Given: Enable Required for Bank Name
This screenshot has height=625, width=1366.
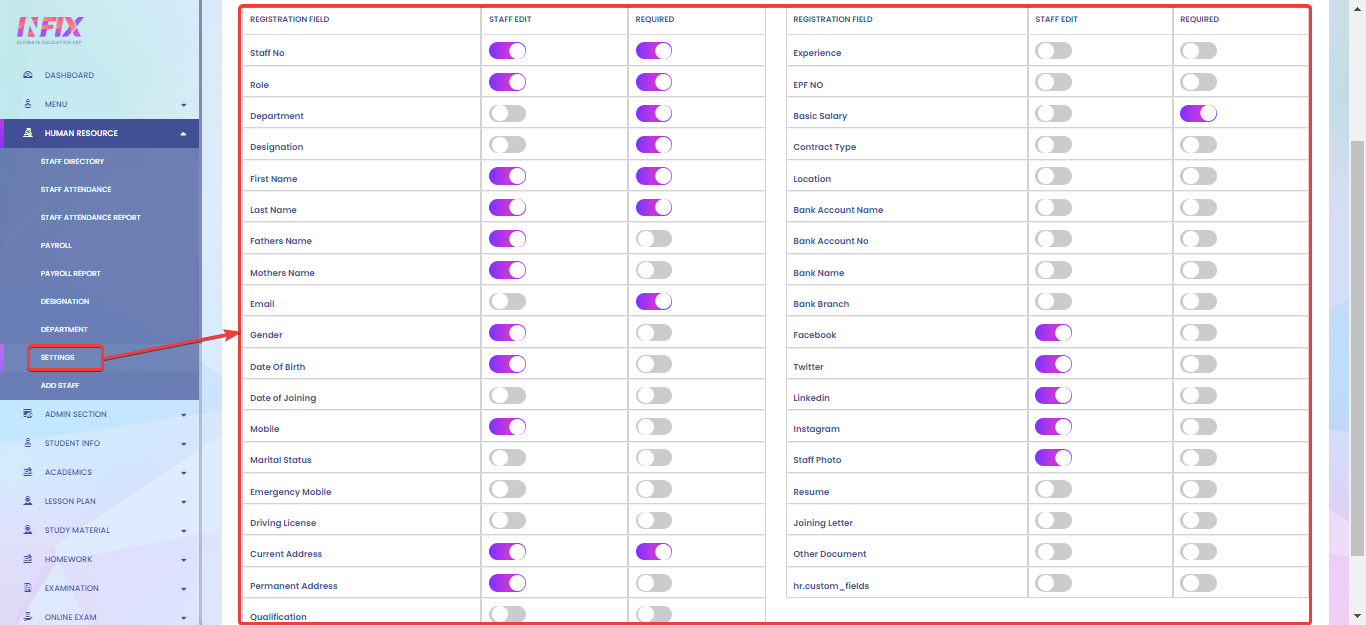Looking at the screenshot, I should (1198, 270).
